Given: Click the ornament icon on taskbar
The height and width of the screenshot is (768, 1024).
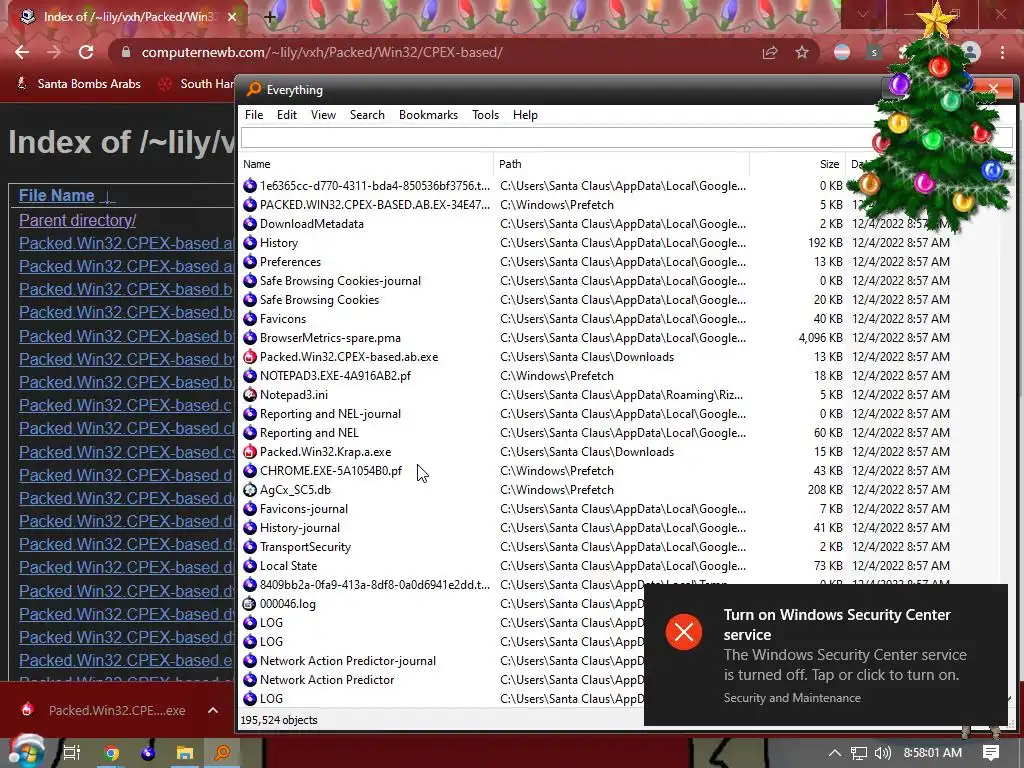Looking at the screenshot, I should (x=148, y=753).
